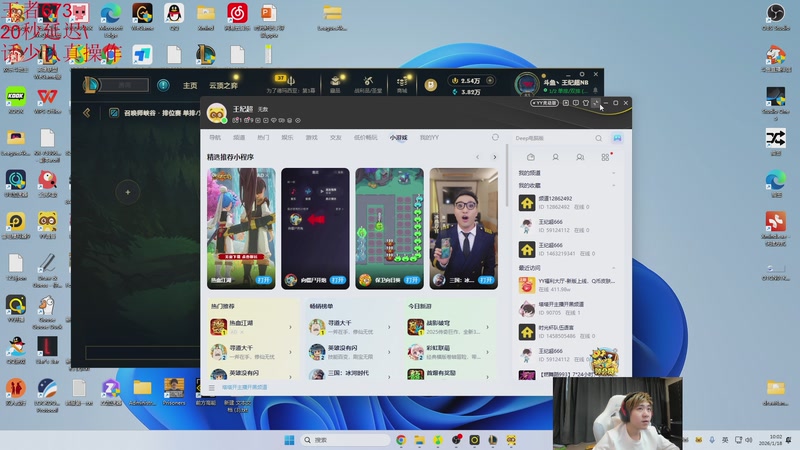
Task: Open 时光杯队伍语音 recent channel
Action: click(566, 332)
